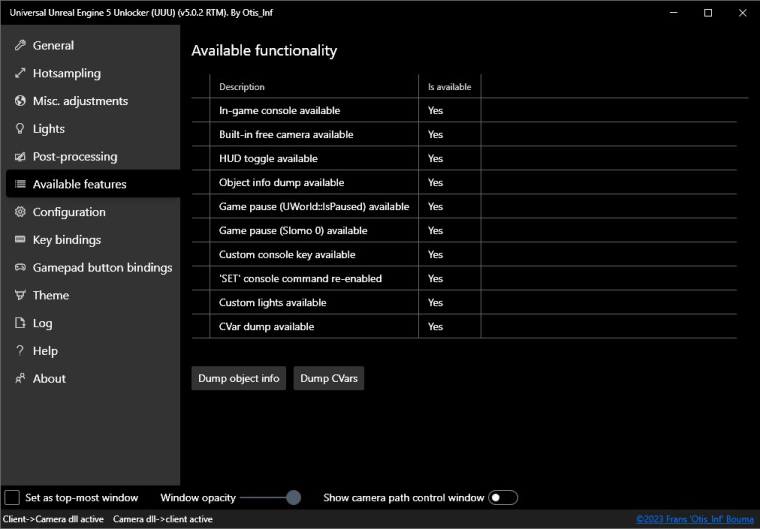The image size is (760, 529).
Task: Click the Is available column header
Action: (x=449, y=87)
